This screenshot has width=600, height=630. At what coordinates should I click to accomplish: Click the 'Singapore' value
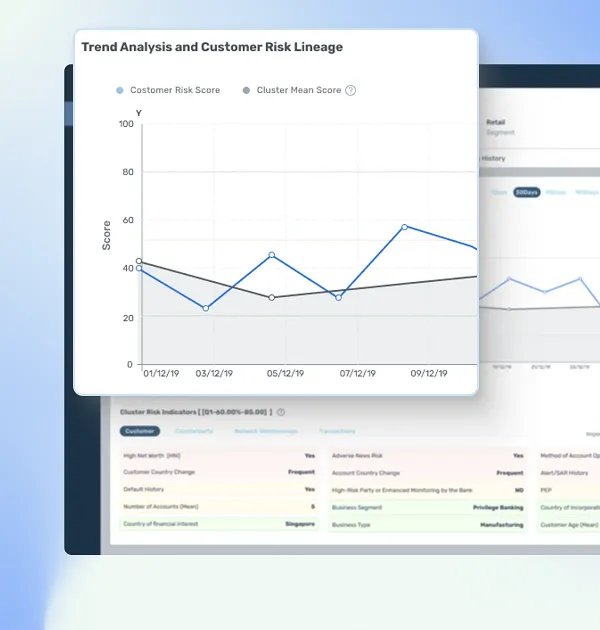(x=300, y=524)
